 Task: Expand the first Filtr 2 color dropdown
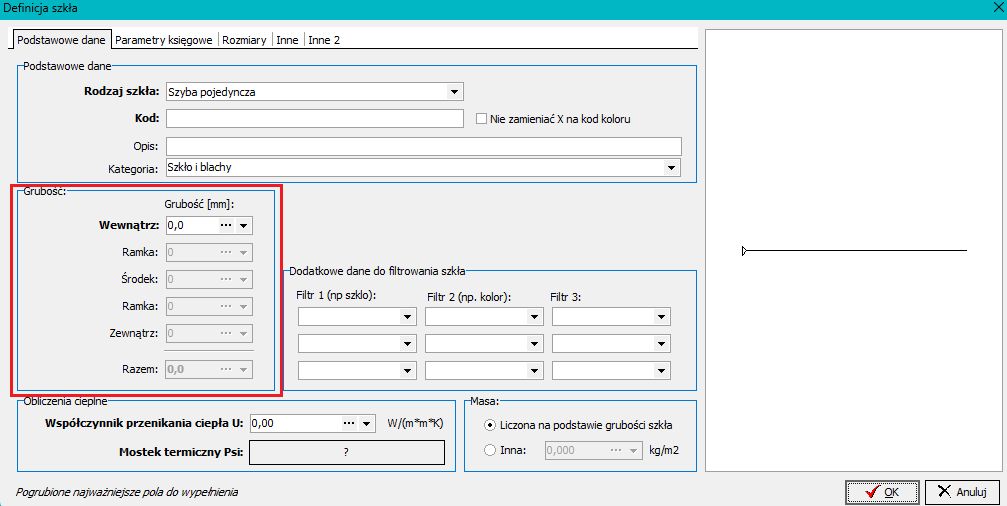tap(534, 317)
